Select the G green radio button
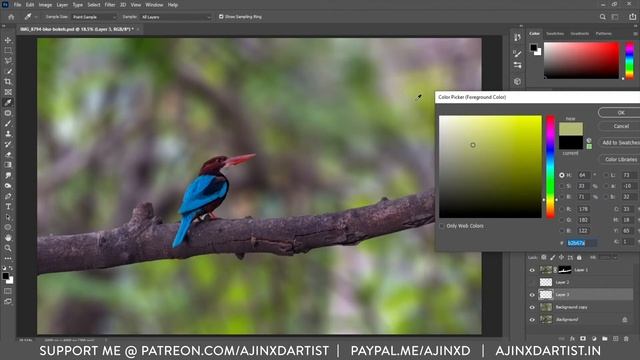 (x=562, y=220)
